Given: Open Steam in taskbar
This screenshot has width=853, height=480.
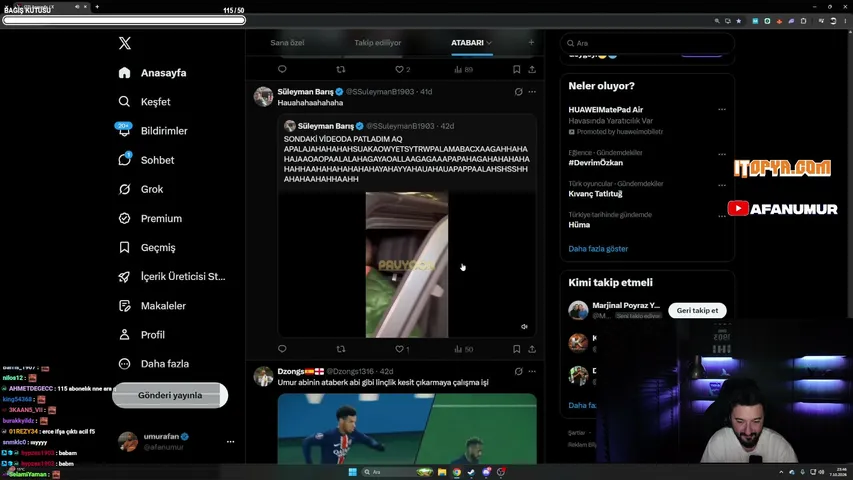Looking at the screenshot, I should point(471,472).
